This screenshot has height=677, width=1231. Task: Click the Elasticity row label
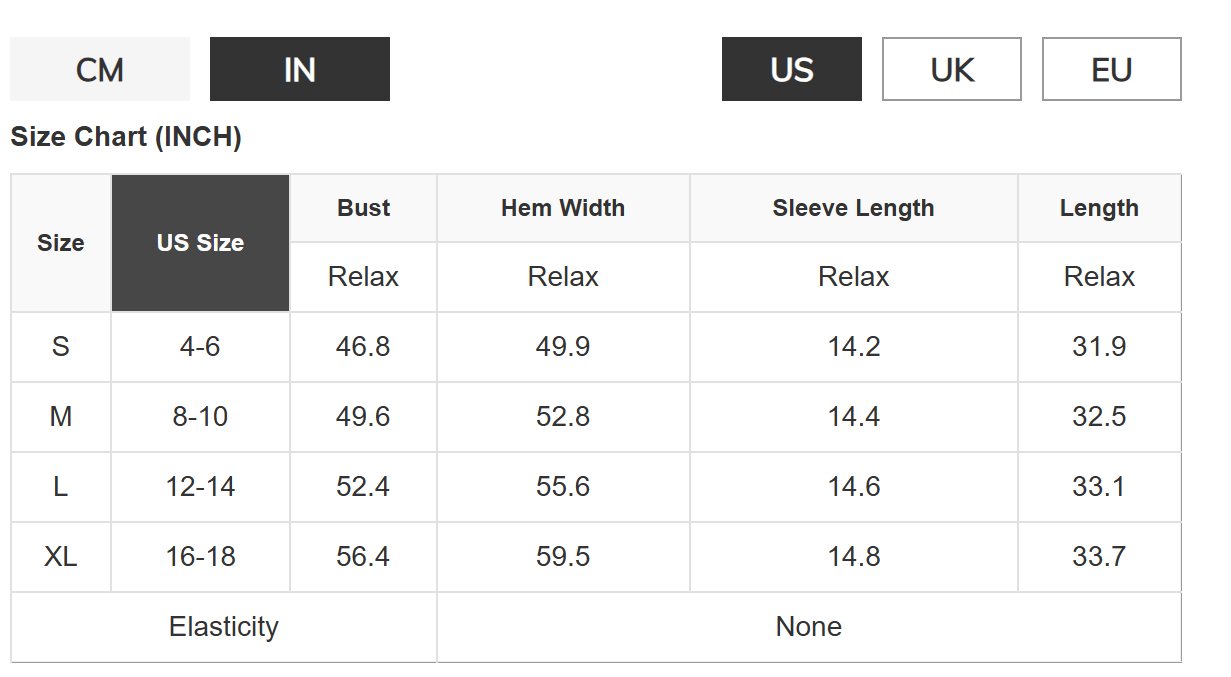(x=224, y=627)
